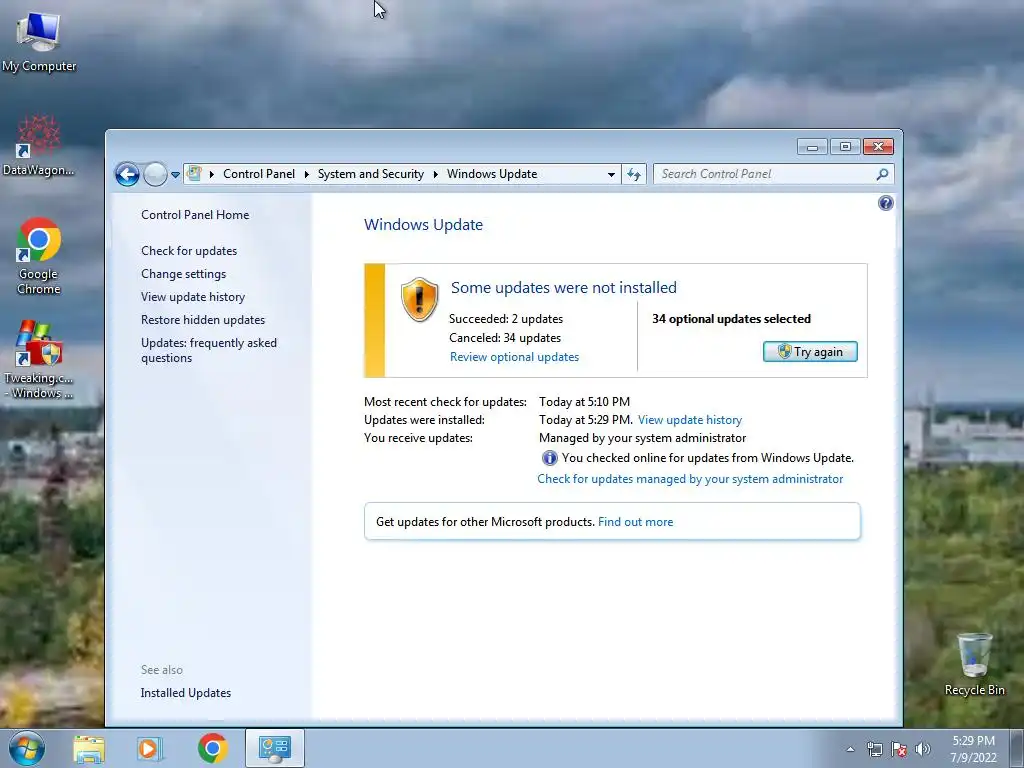1024x768 pixels.
Task: Click Find out more link
Action: click(635, 522)
